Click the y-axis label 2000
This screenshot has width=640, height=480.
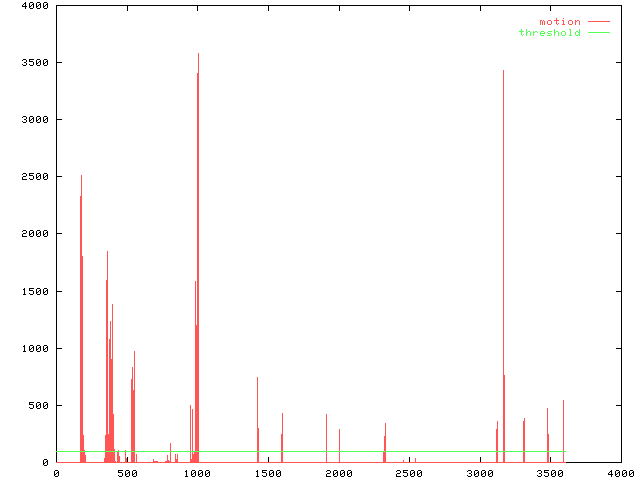(x=36, y=234)
